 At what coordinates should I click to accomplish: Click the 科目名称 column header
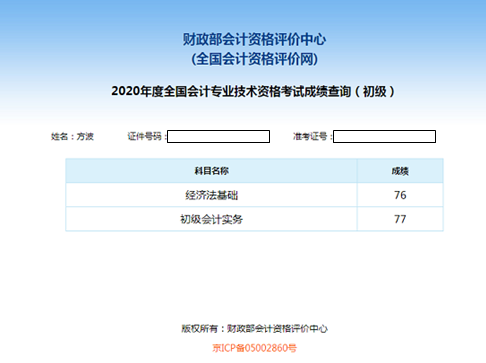click(x=211, y=171)
